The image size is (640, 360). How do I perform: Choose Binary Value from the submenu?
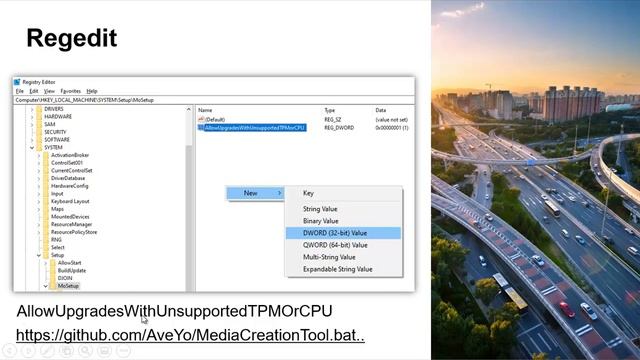344,221
